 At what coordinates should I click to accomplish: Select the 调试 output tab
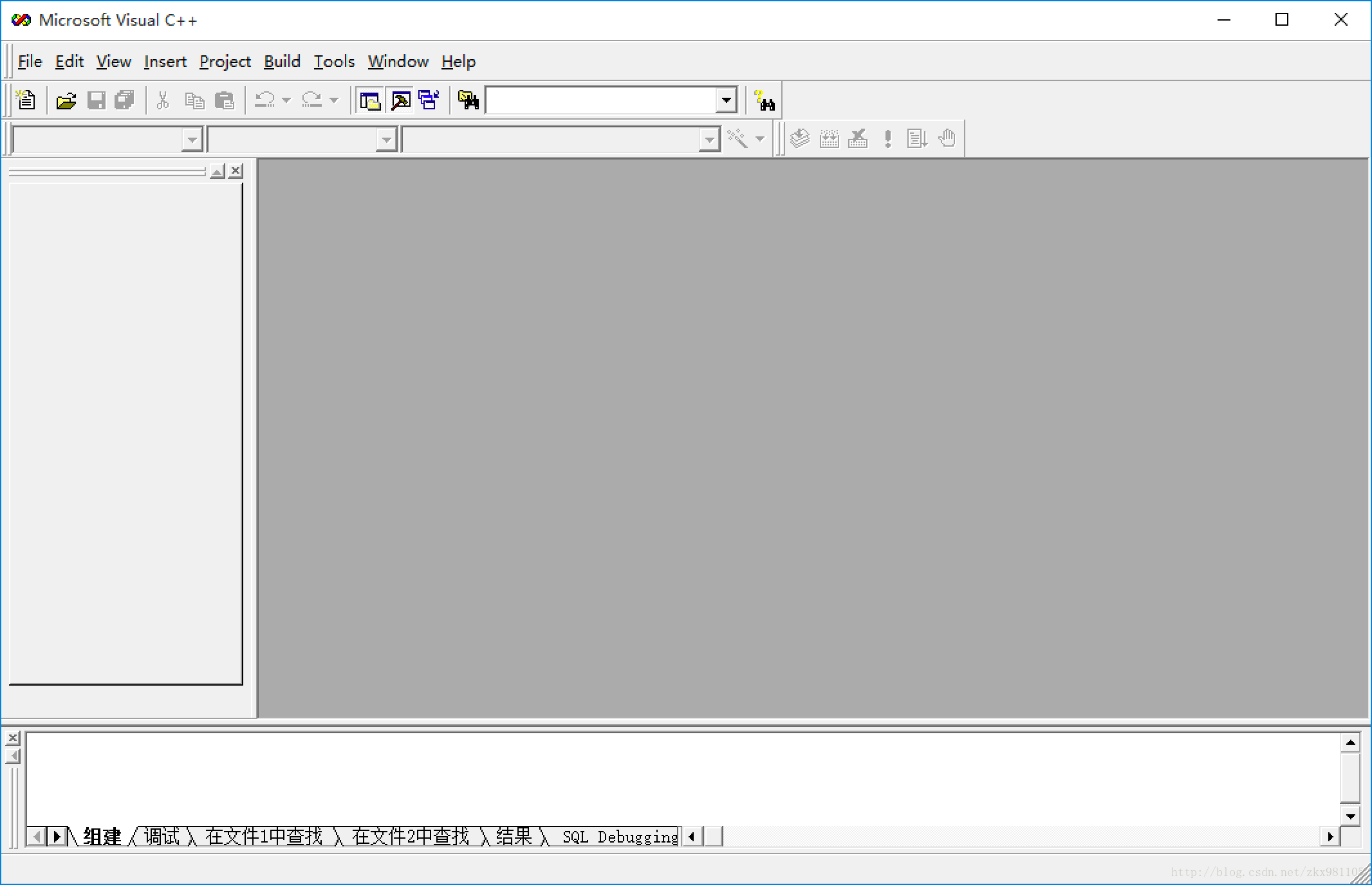pos(162,837)
